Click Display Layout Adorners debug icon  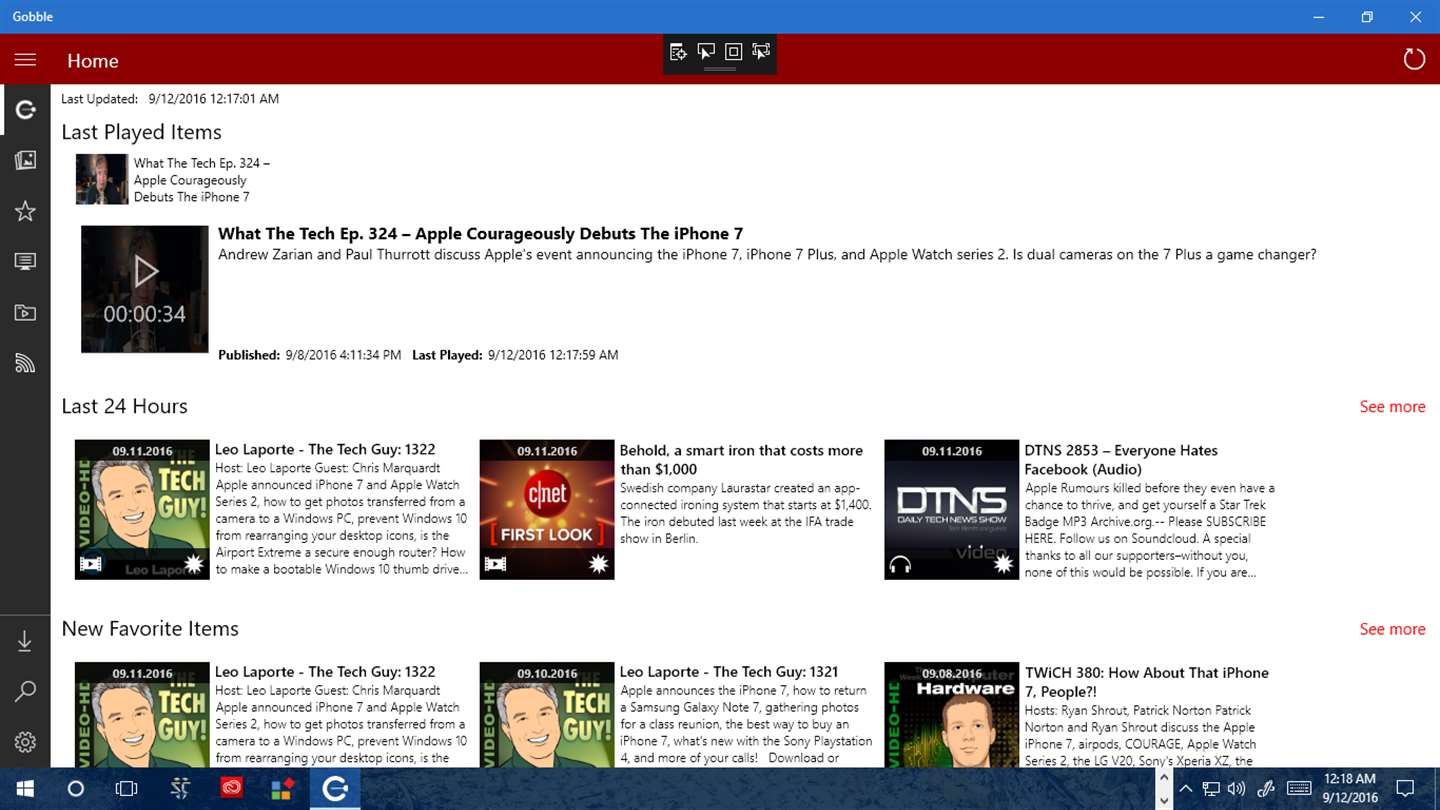tap(733, 52)
